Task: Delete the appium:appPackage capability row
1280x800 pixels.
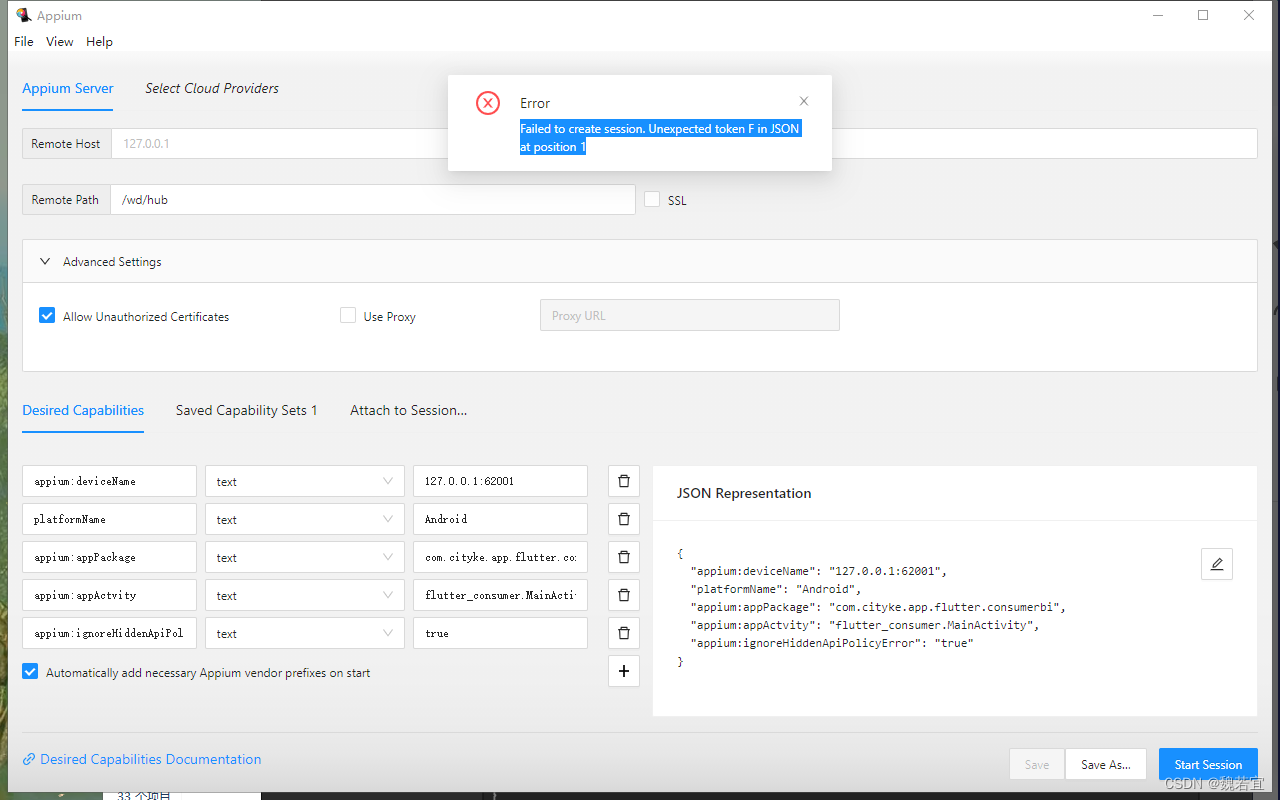Action: 623,556
